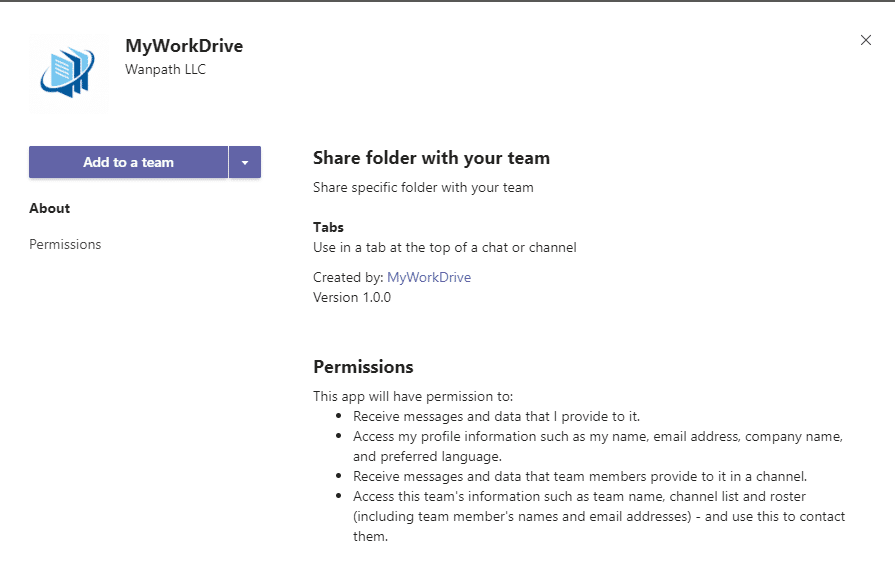Click the MyWorkDrive app title
This screenshot has width=895, height=563.
click(184, 46)
